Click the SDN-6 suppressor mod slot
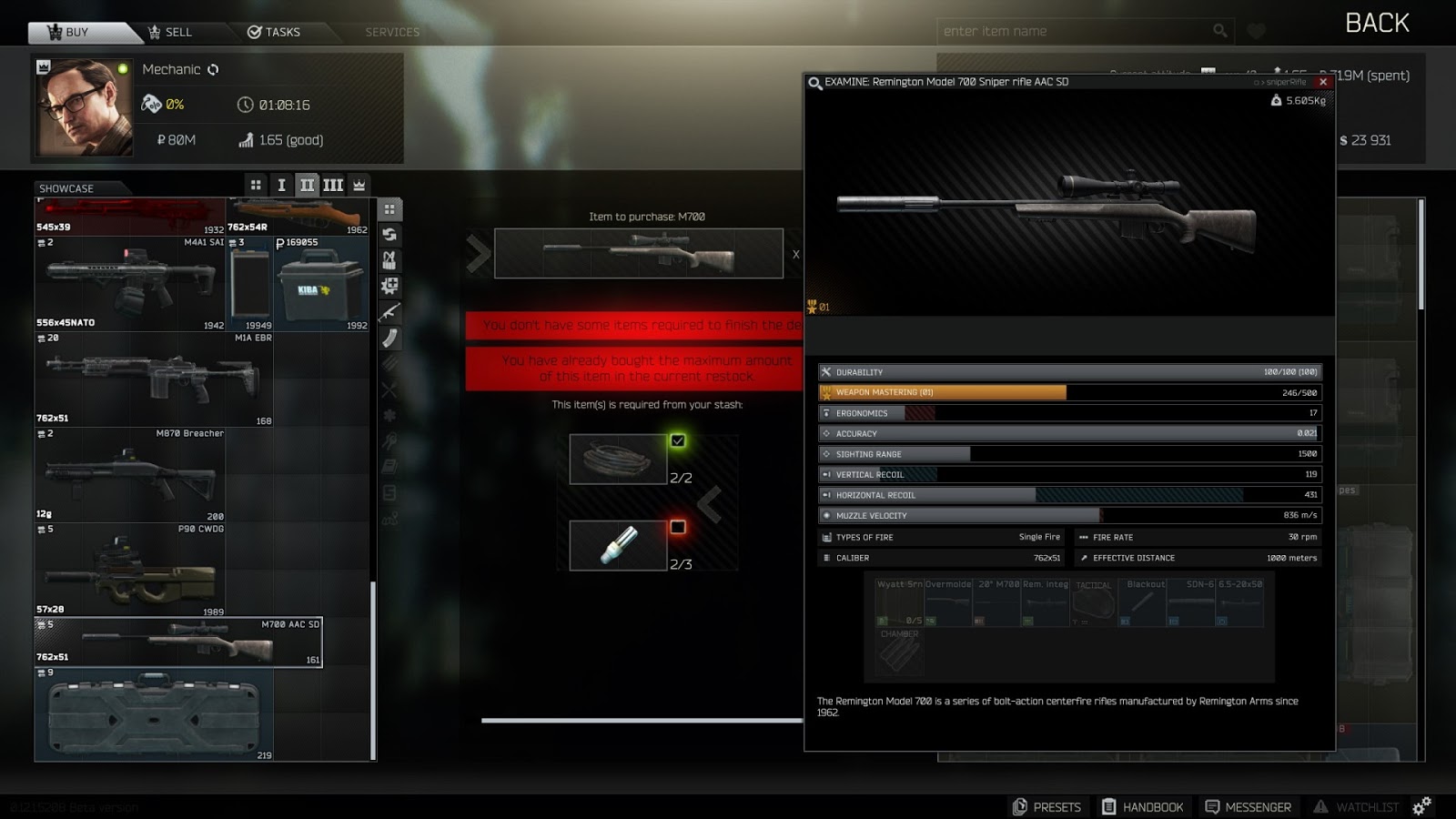The width and height of the screenshot is (1456, 819). pyautogui.click(x=1191, y=602)
